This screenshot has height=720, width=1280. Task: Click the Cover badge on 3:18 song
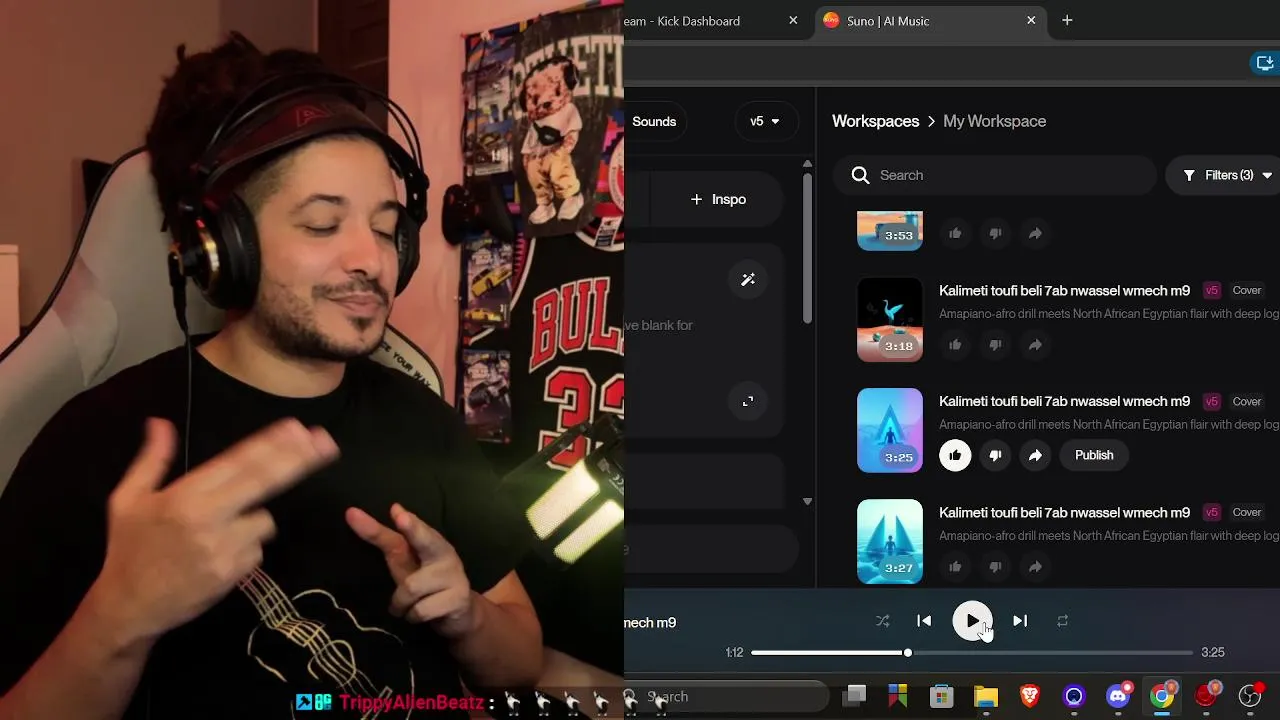point(1247,290)
